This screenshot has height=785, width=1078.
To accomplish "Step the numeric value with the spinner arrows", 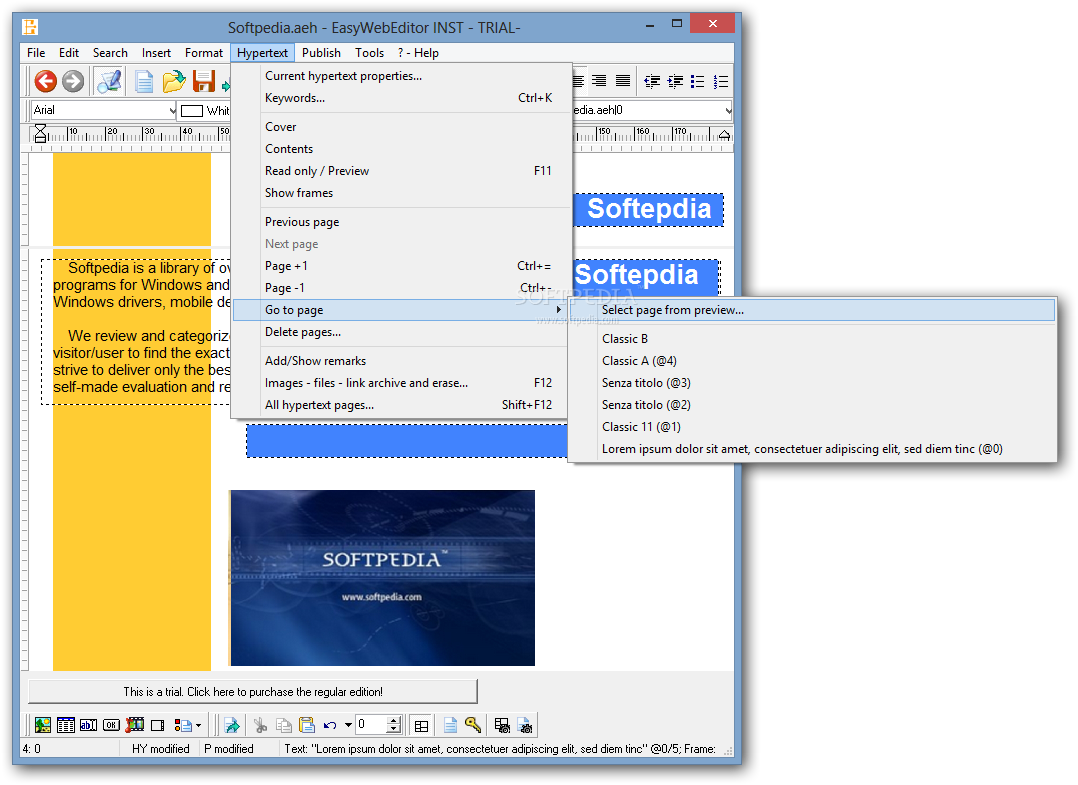I will point(394,725).
